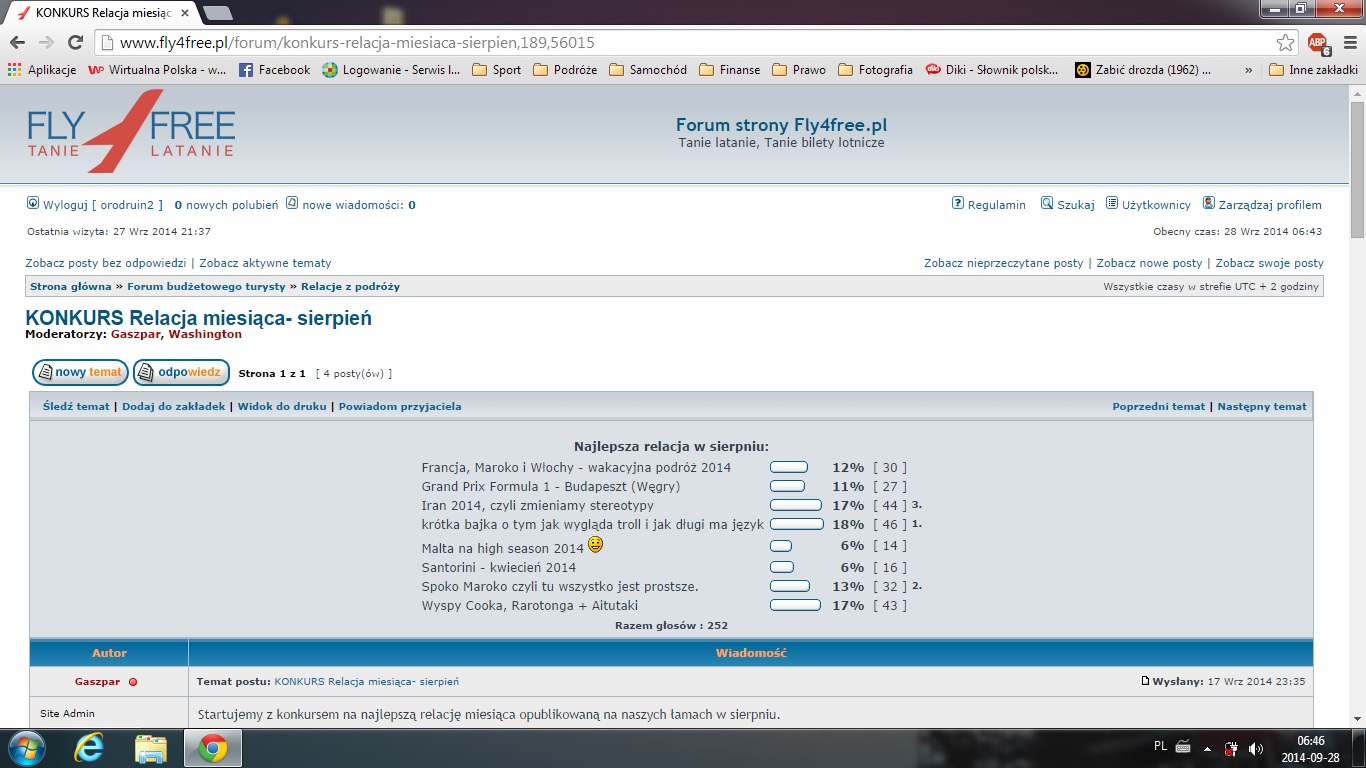Reload the page with the refresh icon
Screen dimensions: 1366x768
point(75,42)
